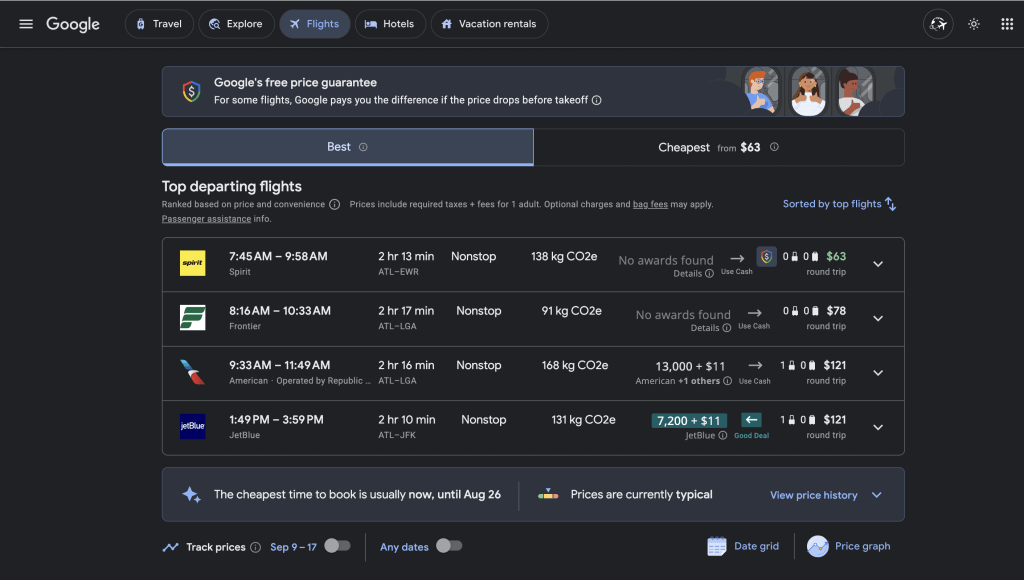Click the 8:16 AM – 10:33 AM flight time
1024x580 pixels.
click(x=280, y=311)
